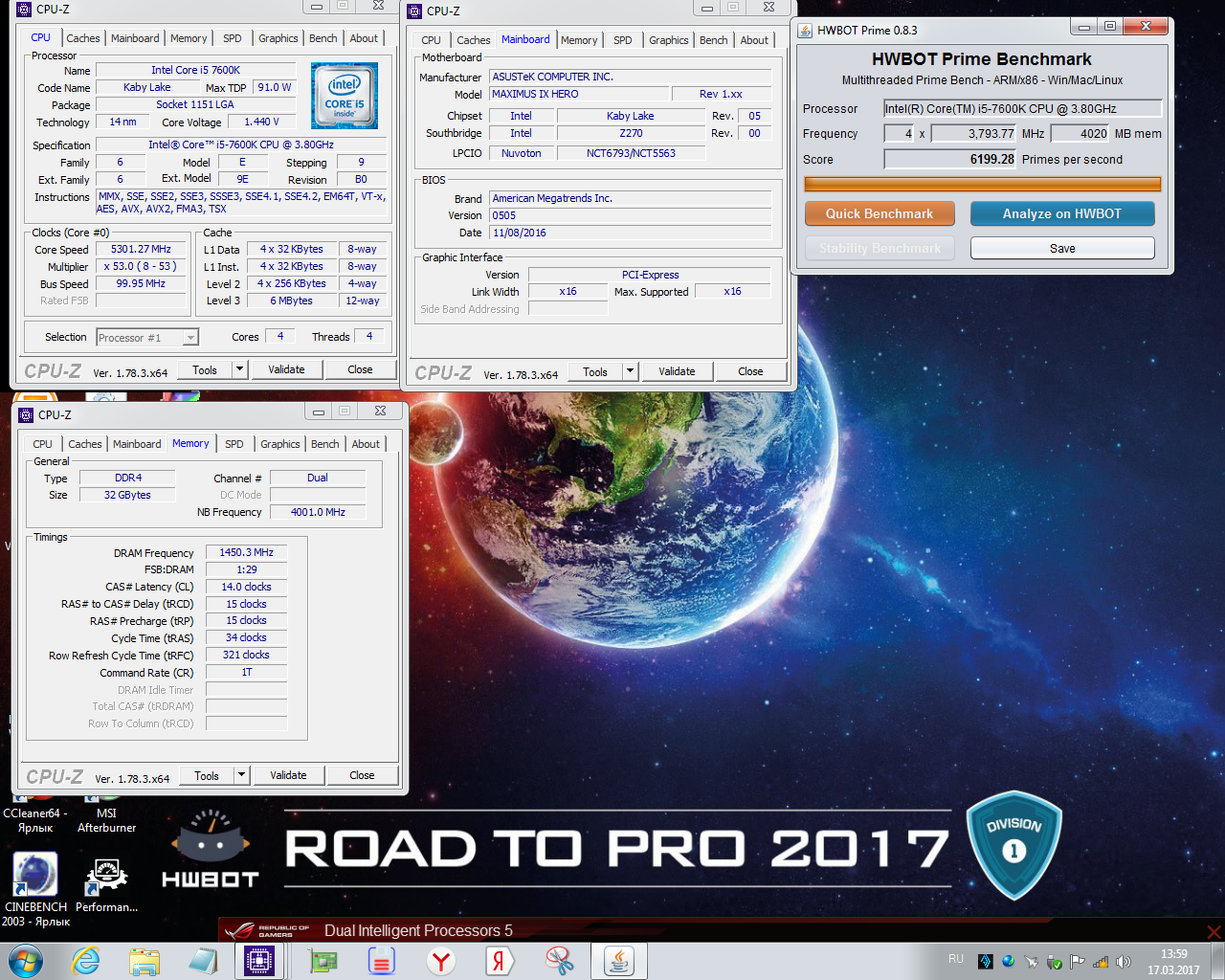The width and height of the screenshot is (1225, 980).
Task: Click the RU language indicator
Action: tap(956, 959)
